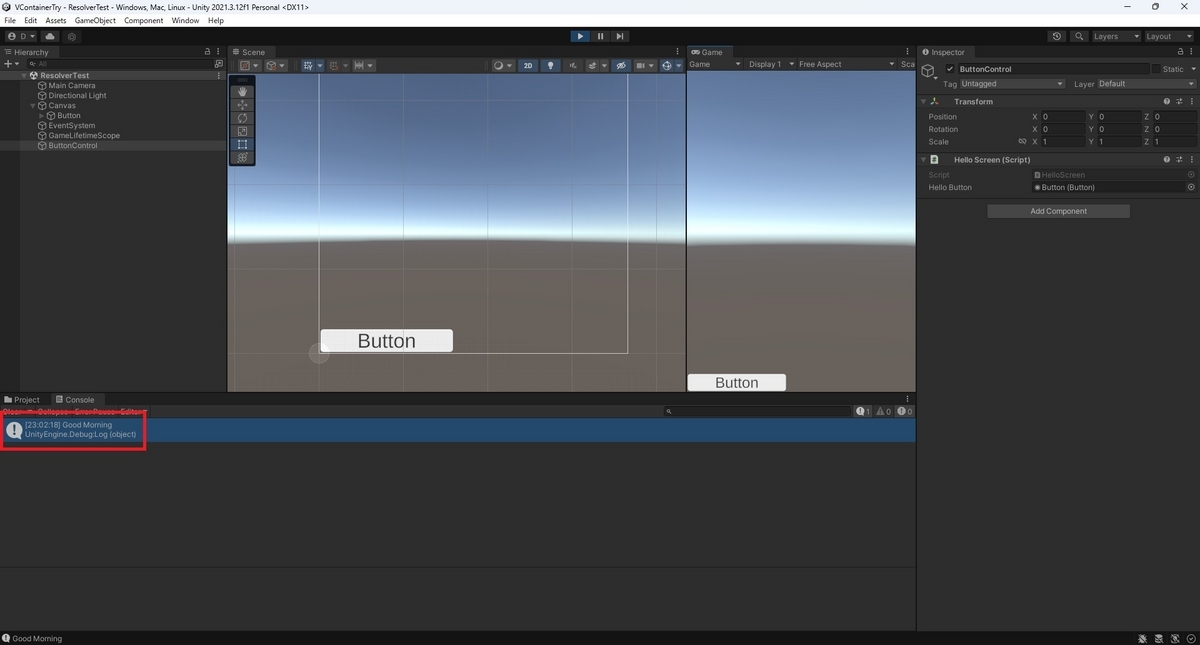The height and width of the screenshot is (645, 1200).
Task: Click the ButtonControl name input field
Action: (1053, 69)
